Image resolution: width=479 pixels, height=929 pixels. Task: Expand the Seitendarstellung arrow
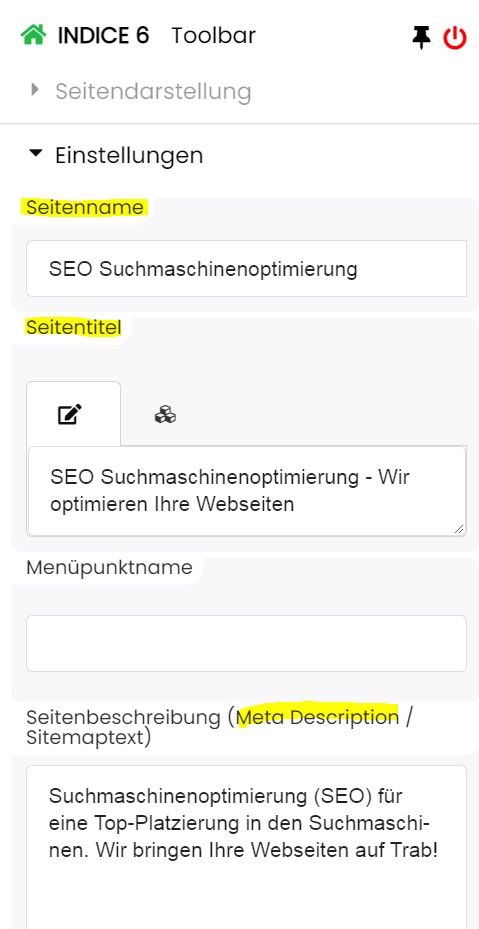click(x=35, y=89)
